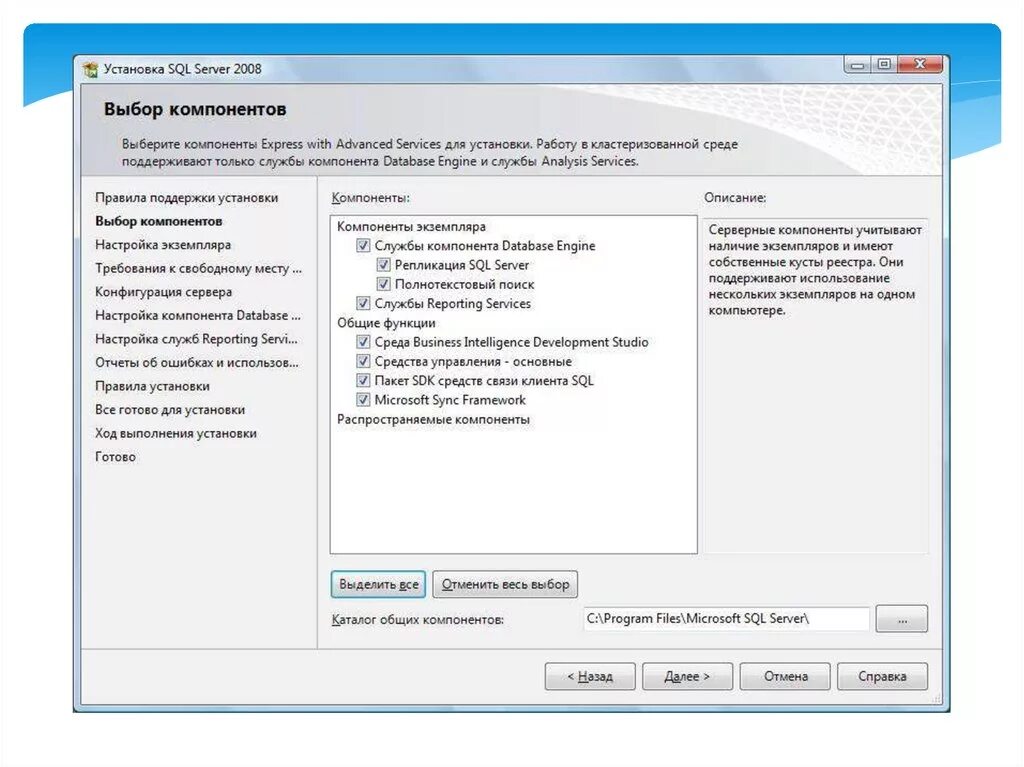1024x767 pixels.
Task: Minimize the SQL Server setup window
Action: tap(857, 65)
